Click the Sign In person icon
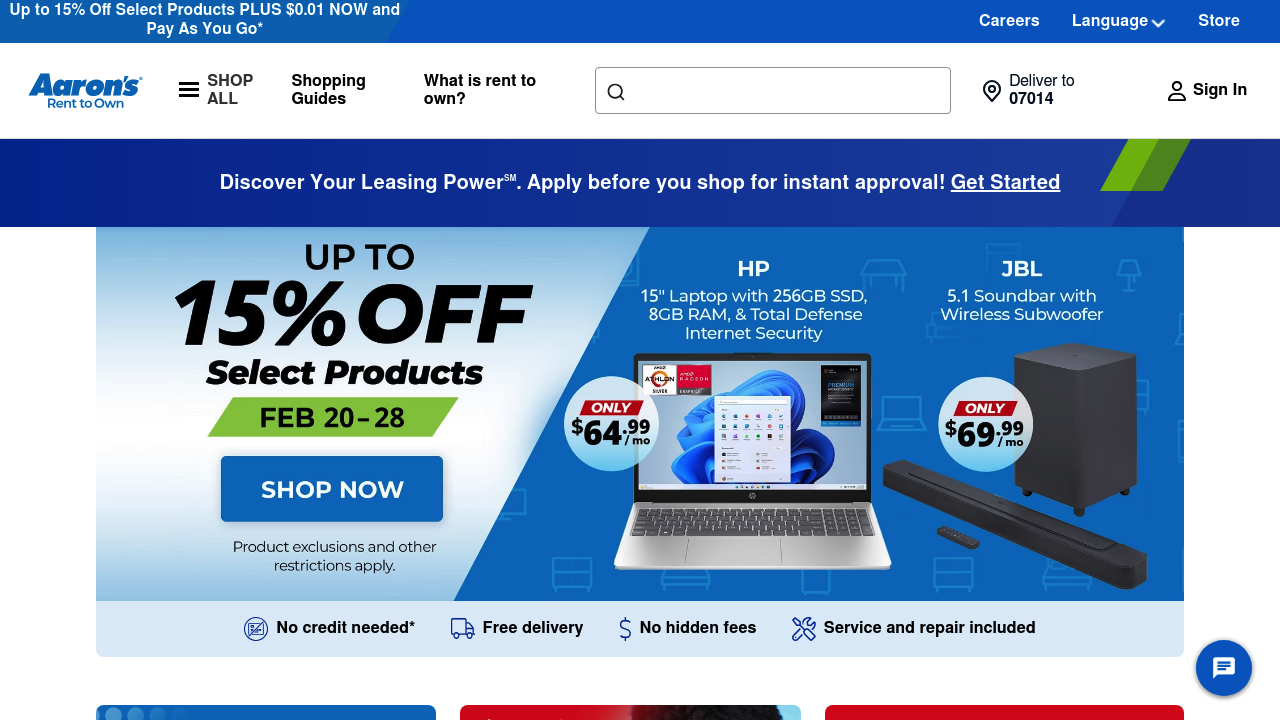This screenshot has height=720, width=1280. (x=1177, y=91)
